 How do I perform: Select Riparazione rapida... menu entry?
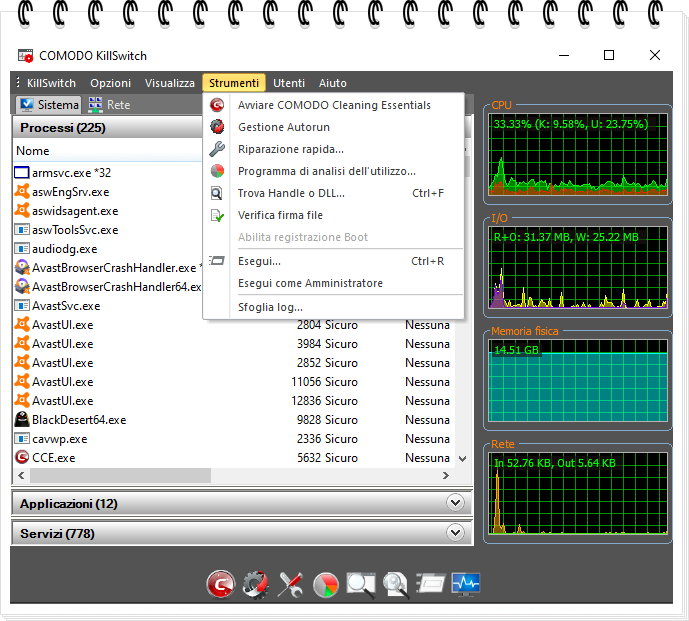(x=333, y=149)
